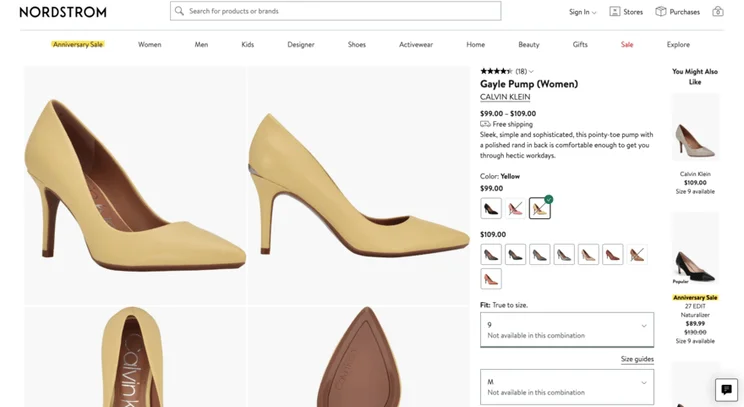Click the Purchases box icon
Image resolution: width=744 pixels, height=407 pixels.
(x=660, y=11)
